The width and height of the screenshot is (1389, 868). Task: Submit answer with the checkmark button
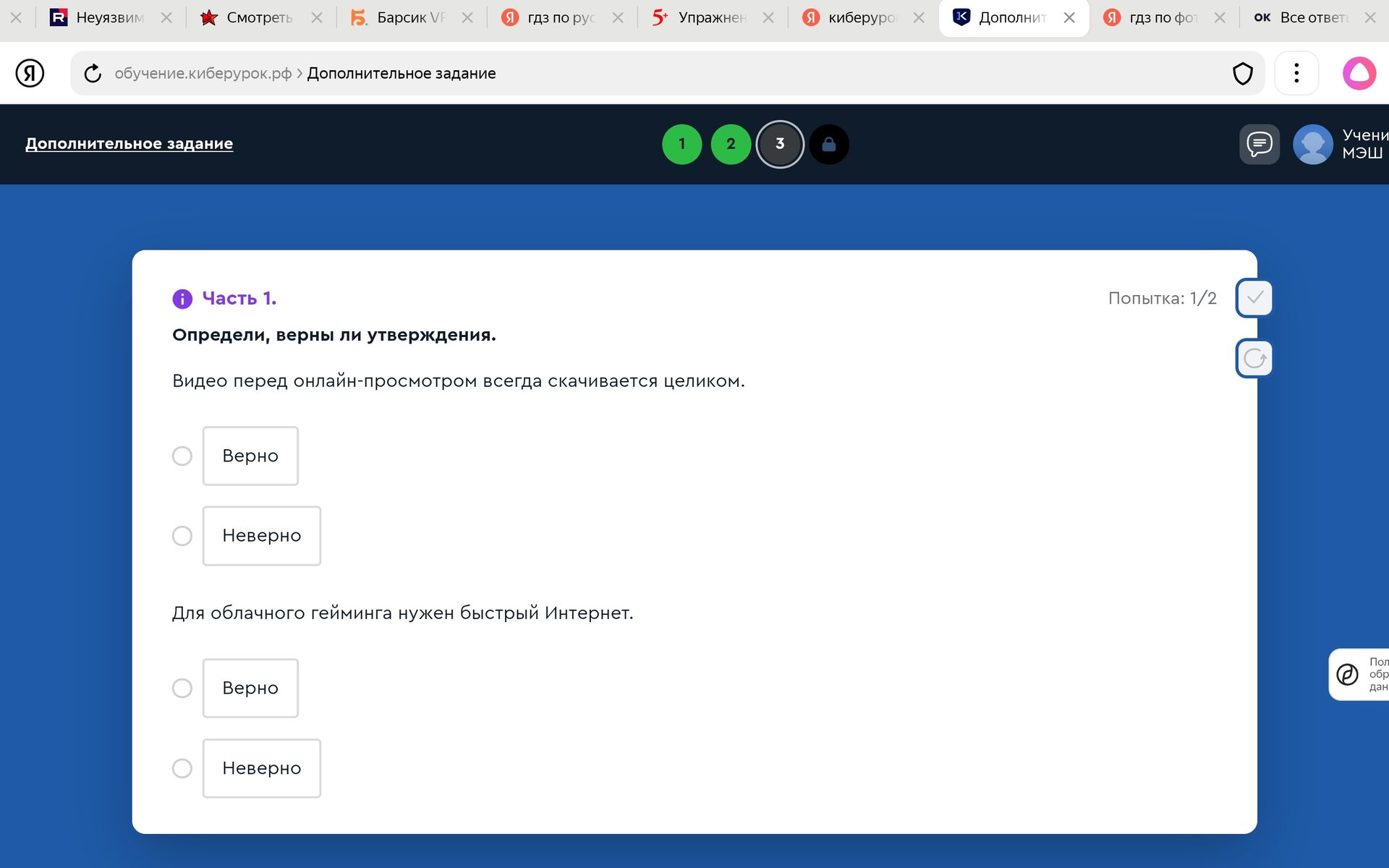tap(1254, 297)
